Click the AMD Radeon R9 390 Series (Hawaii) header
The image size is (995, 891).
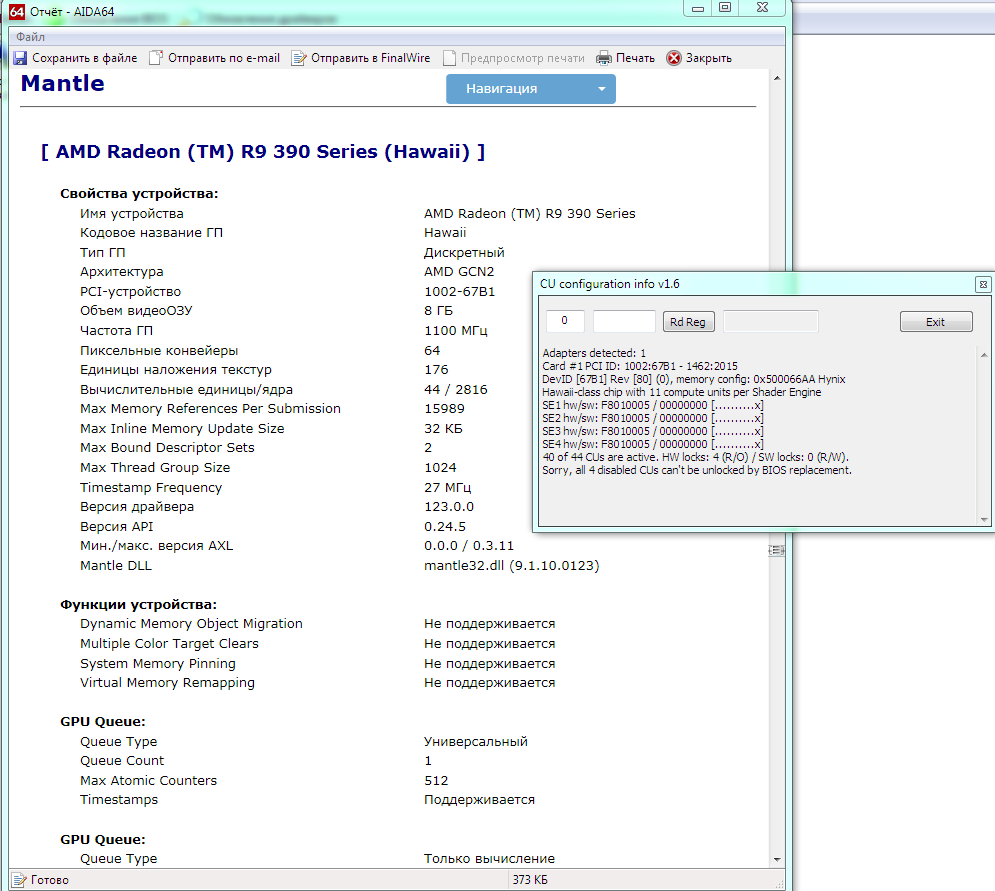pyautogui.click(x=263, y=152)
